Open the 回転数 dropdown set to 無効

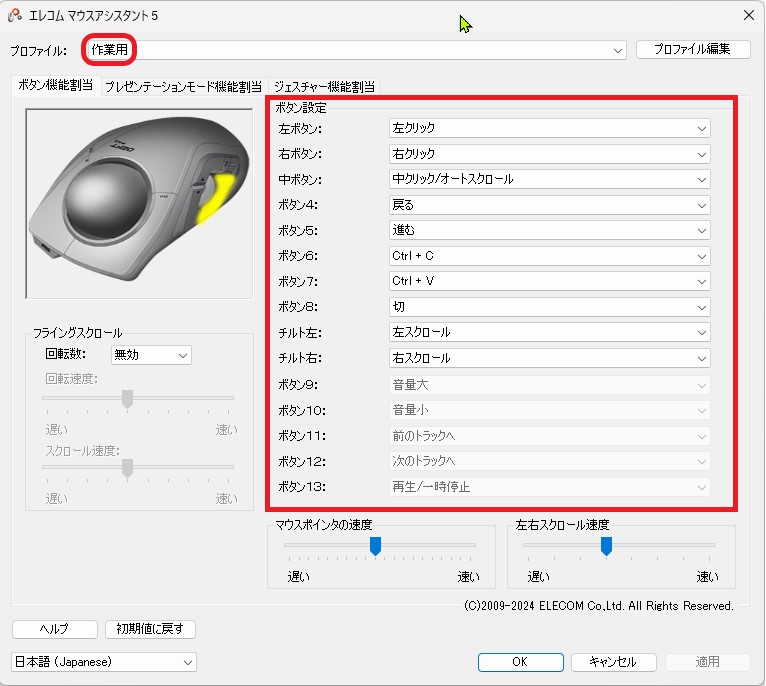[x=151, y=355]
